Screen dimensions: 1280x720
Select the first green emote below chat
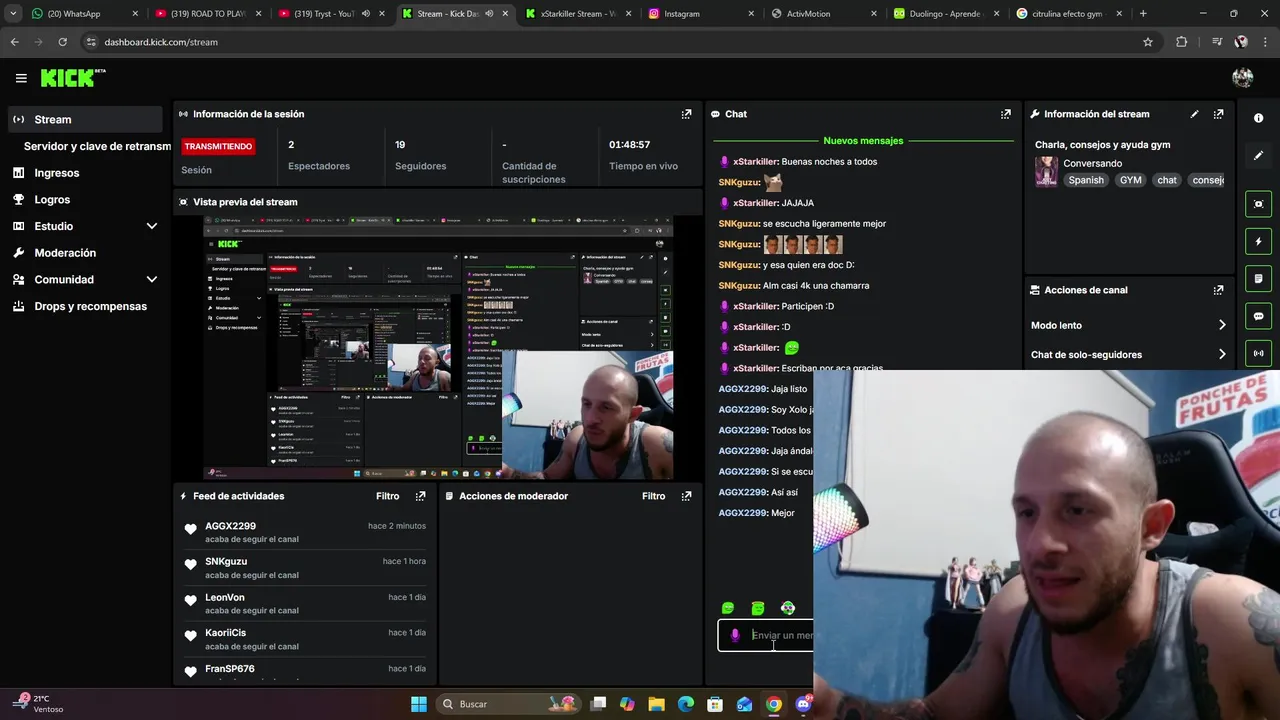pyautogui.click(x=728, y=608)
